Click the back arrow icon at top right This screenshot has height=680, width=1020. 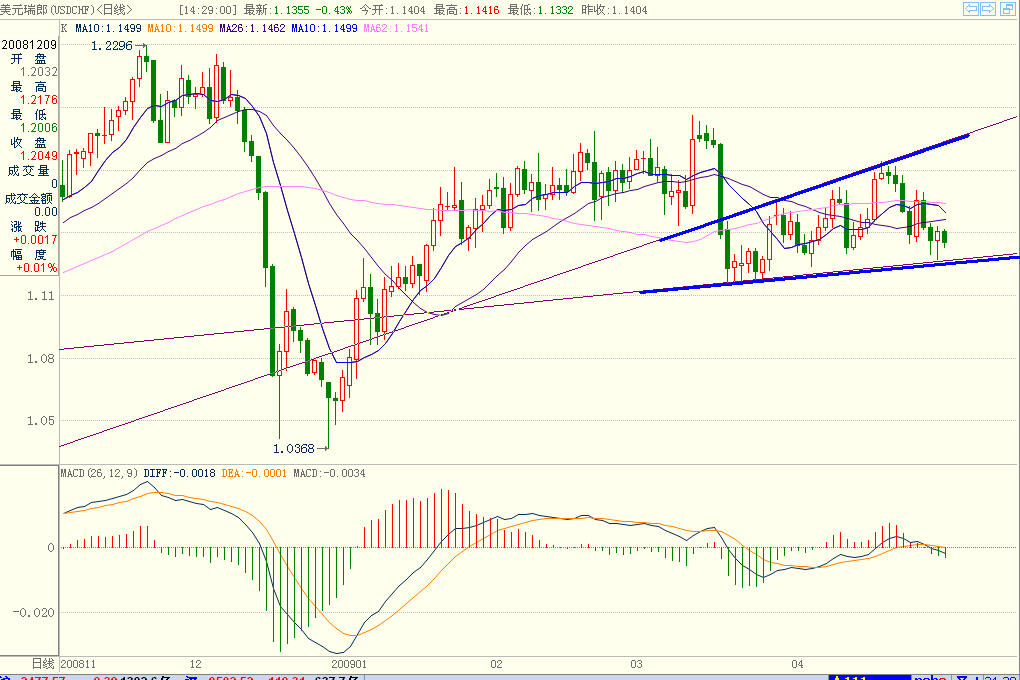click(971, 8)
